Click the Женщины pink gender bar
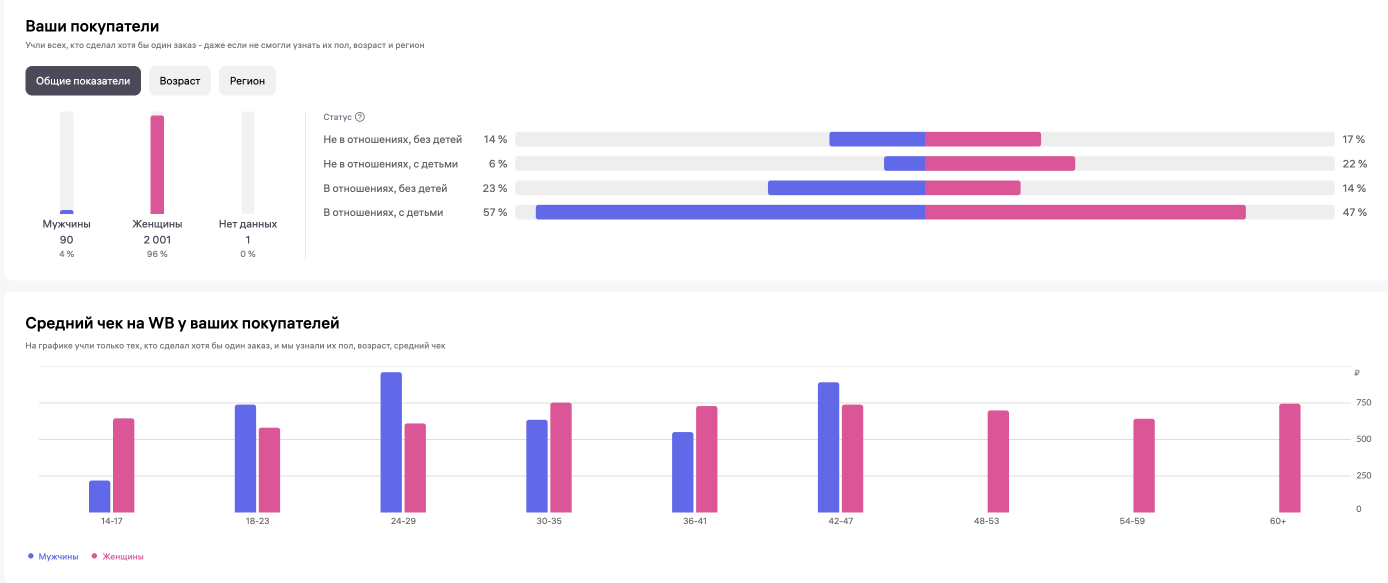The height and width of the screenshot is (583, 1388). click(x=157, y=164)
